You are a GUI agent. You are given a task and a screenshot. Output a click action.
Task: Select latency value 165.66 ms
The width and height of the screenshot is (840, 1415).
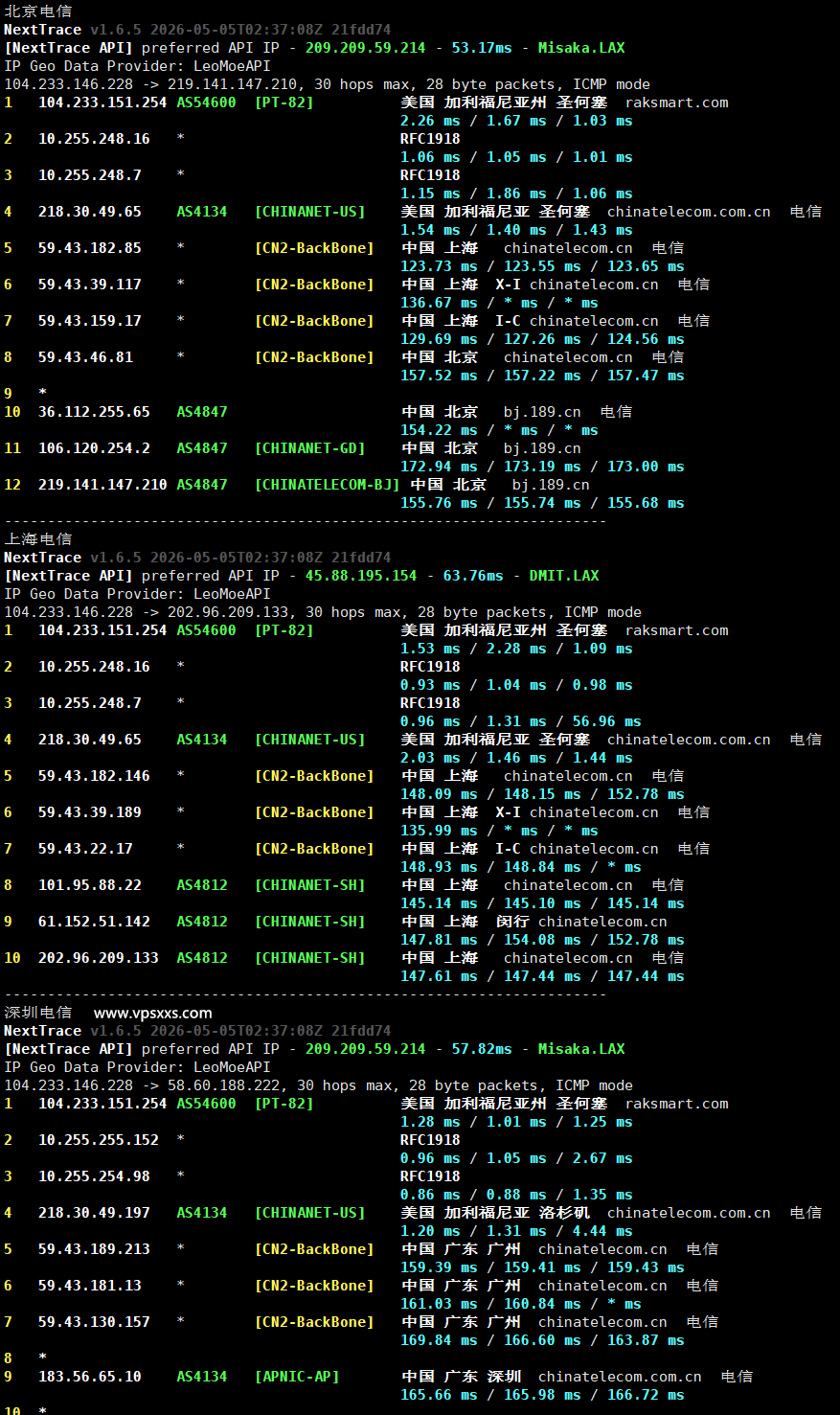[439, 1395]
